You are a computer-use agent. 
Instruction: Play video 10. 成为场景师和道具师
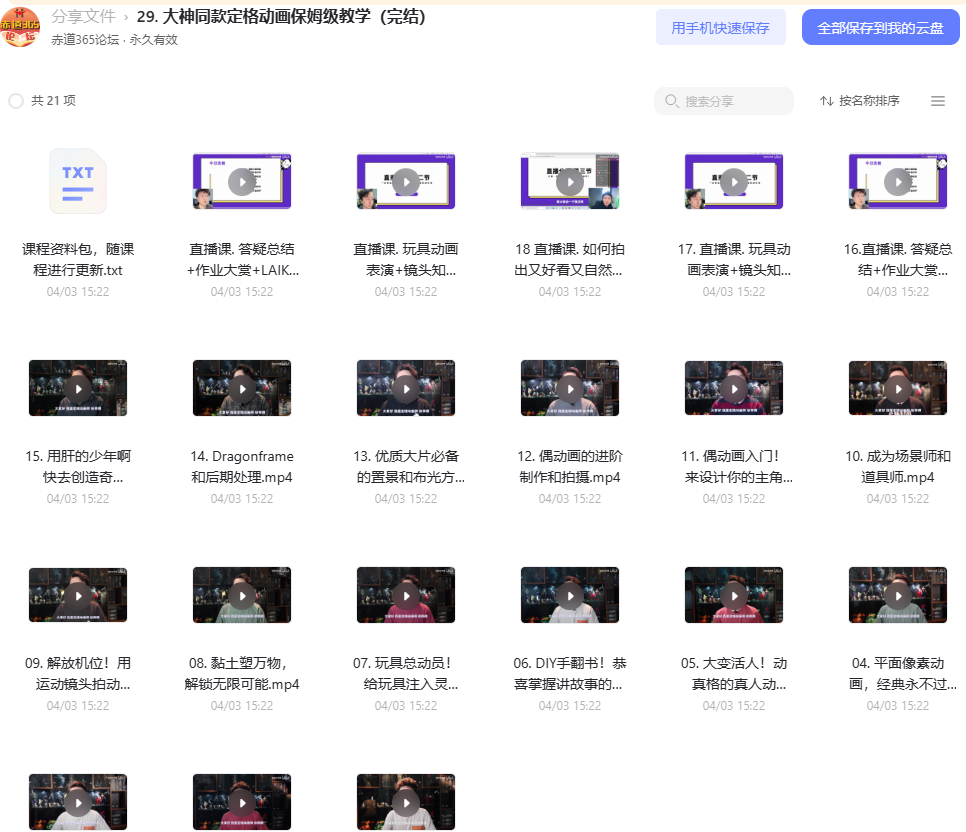[x=898, y=388]
